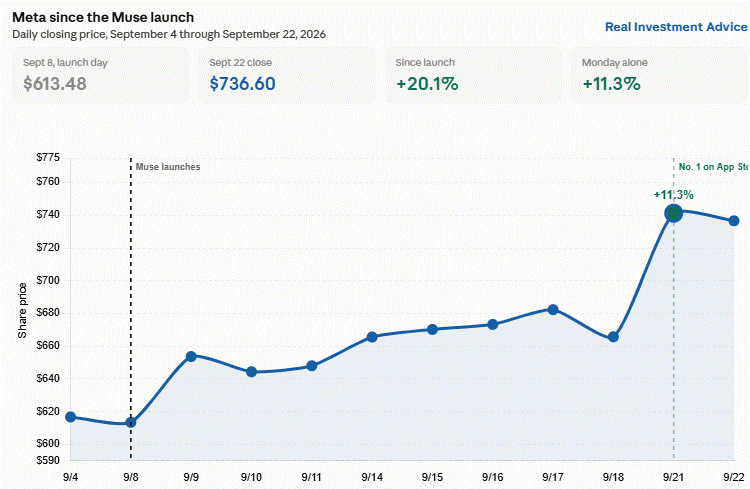This screenshot has width=750, height=489.
Task: Click the 'Muse launches' annotation label
Action: tap(168, 167)
